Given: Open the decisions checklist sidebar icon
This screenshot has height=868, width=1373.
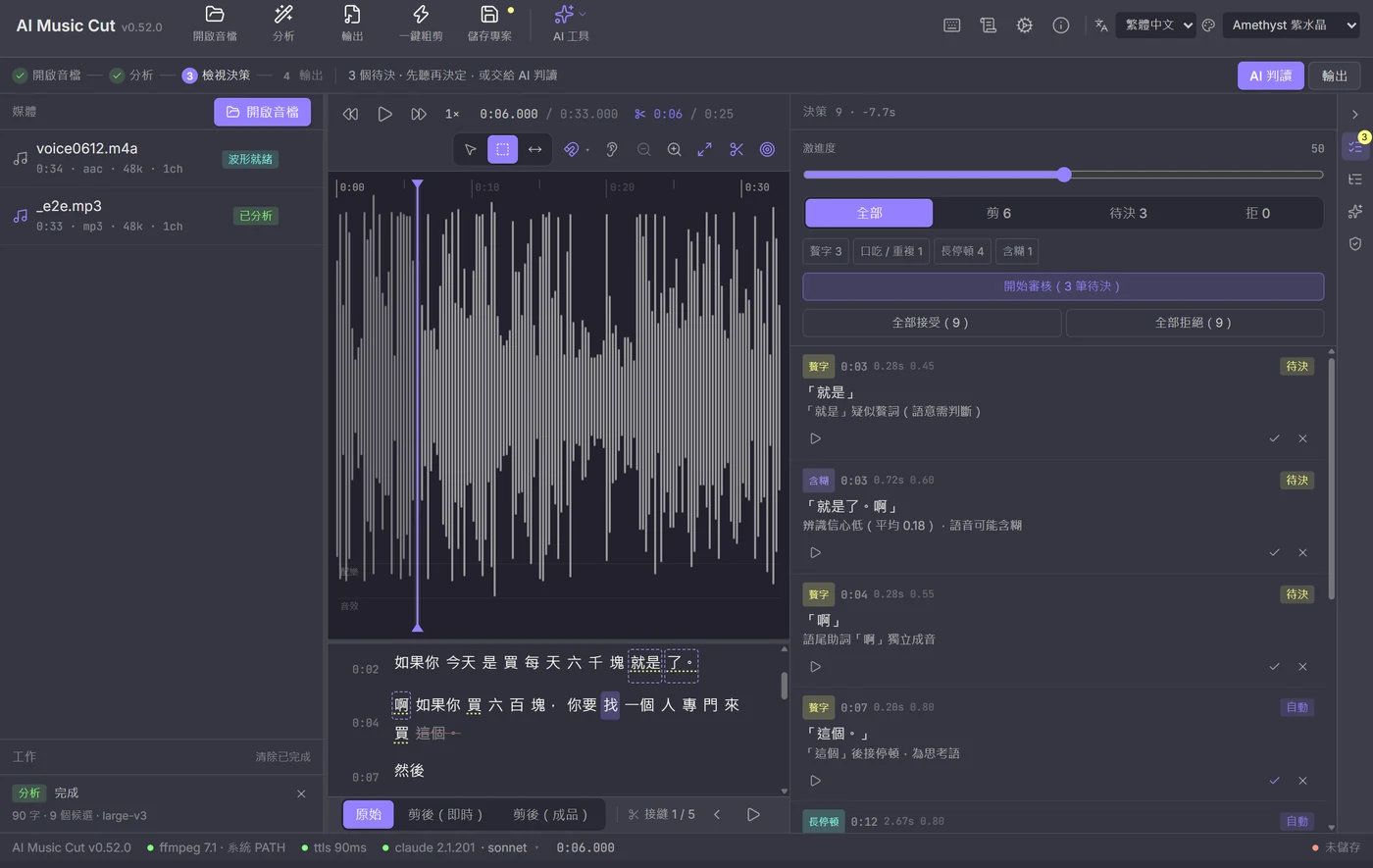Looking at the screenshot, I should coord(1355,146).
